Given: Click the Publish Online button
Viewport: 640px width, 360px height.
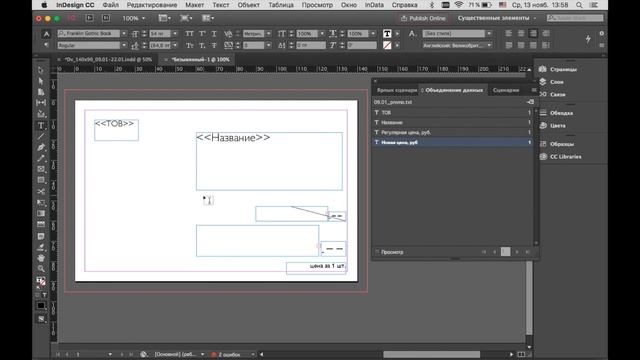Looking at the screenshot, I should [x=423, y=18].
